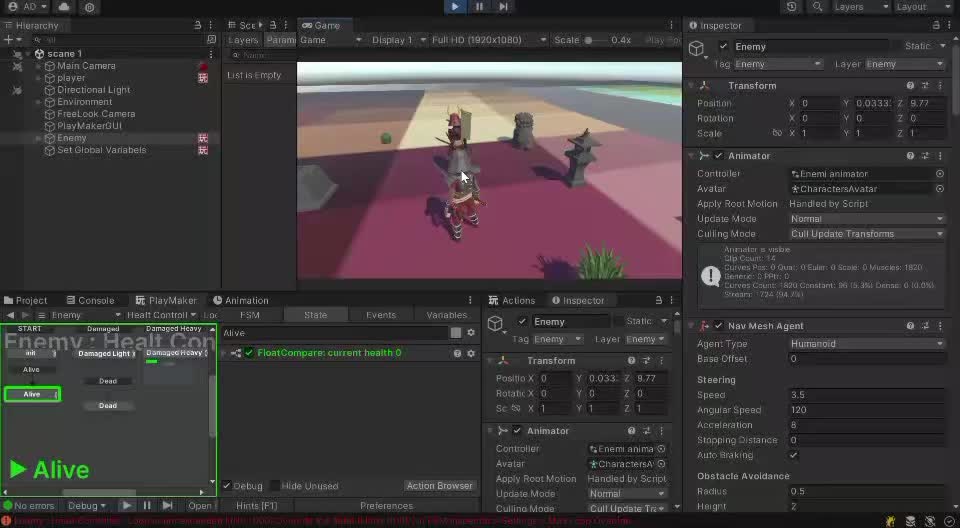Image resolution: width=960 pixels, height=528 pixels.
Task: Open global search magnifier icon
Action: tap(817, 7)
